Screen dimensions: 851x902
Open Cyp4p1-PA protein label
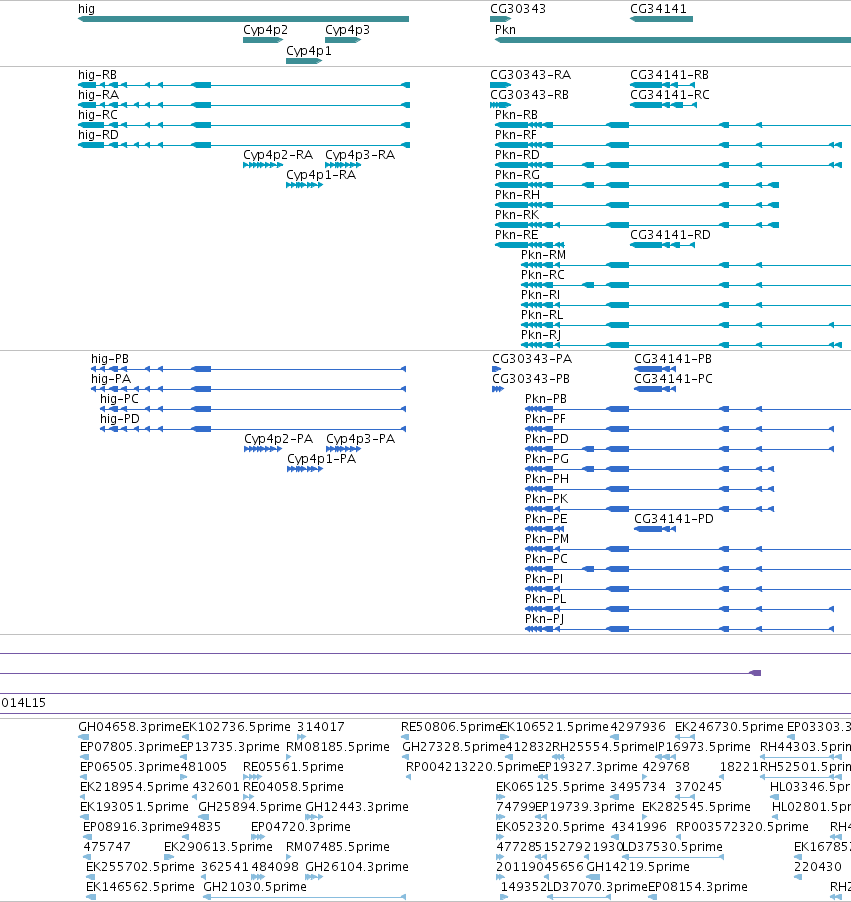point(321,459)
